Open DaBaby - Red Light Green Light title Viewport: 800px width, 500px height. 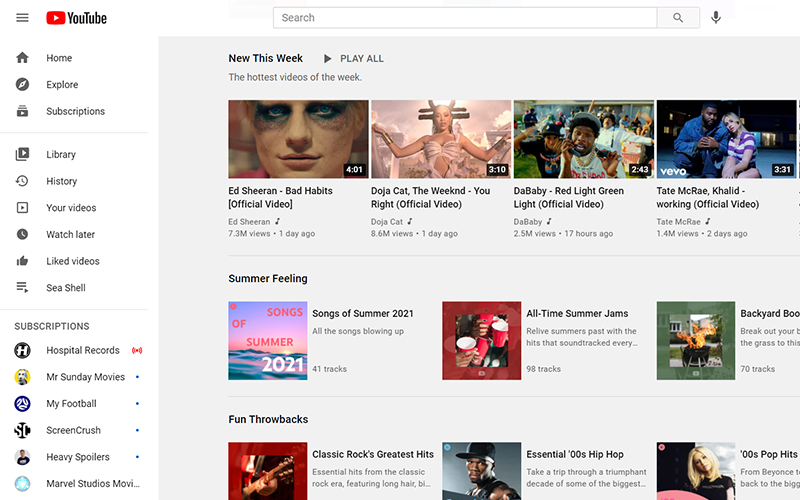568,197
